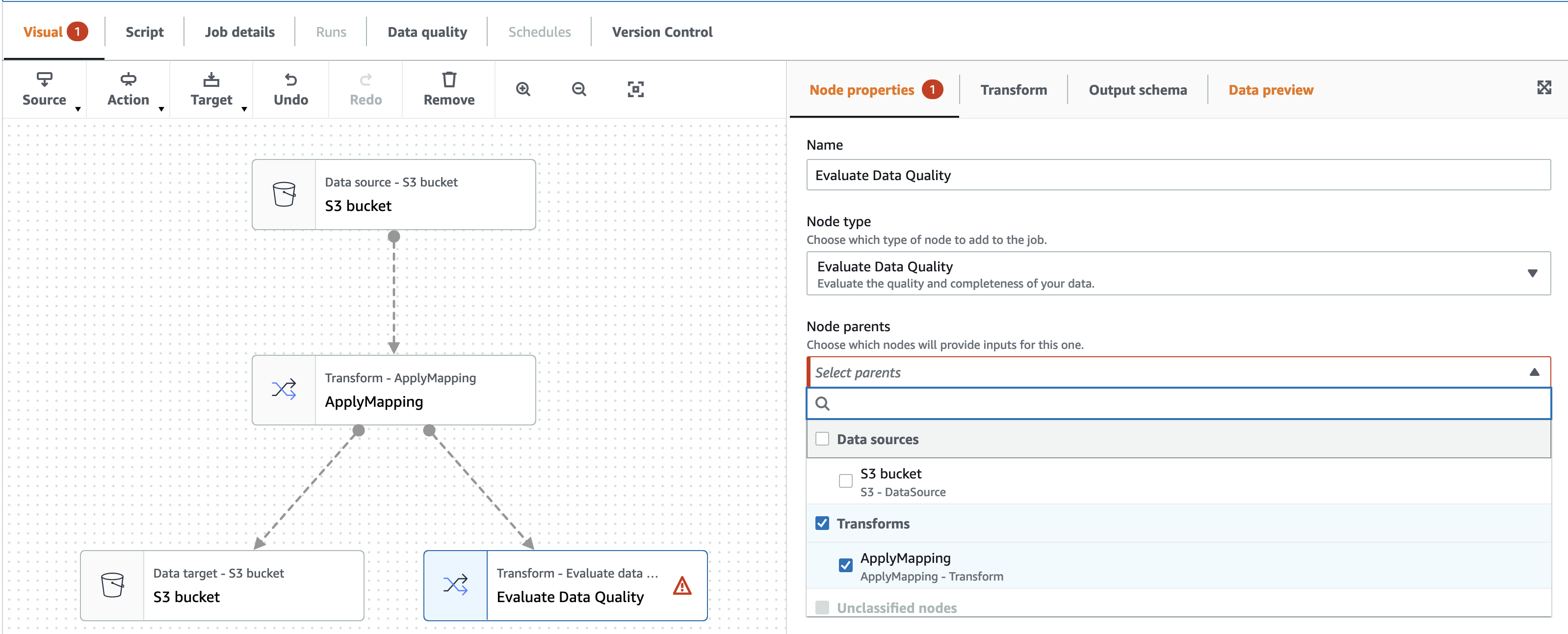This screenshot has width=1568, height=634.
Task: Click the node Name text field
Action: tap(1178, 175)
